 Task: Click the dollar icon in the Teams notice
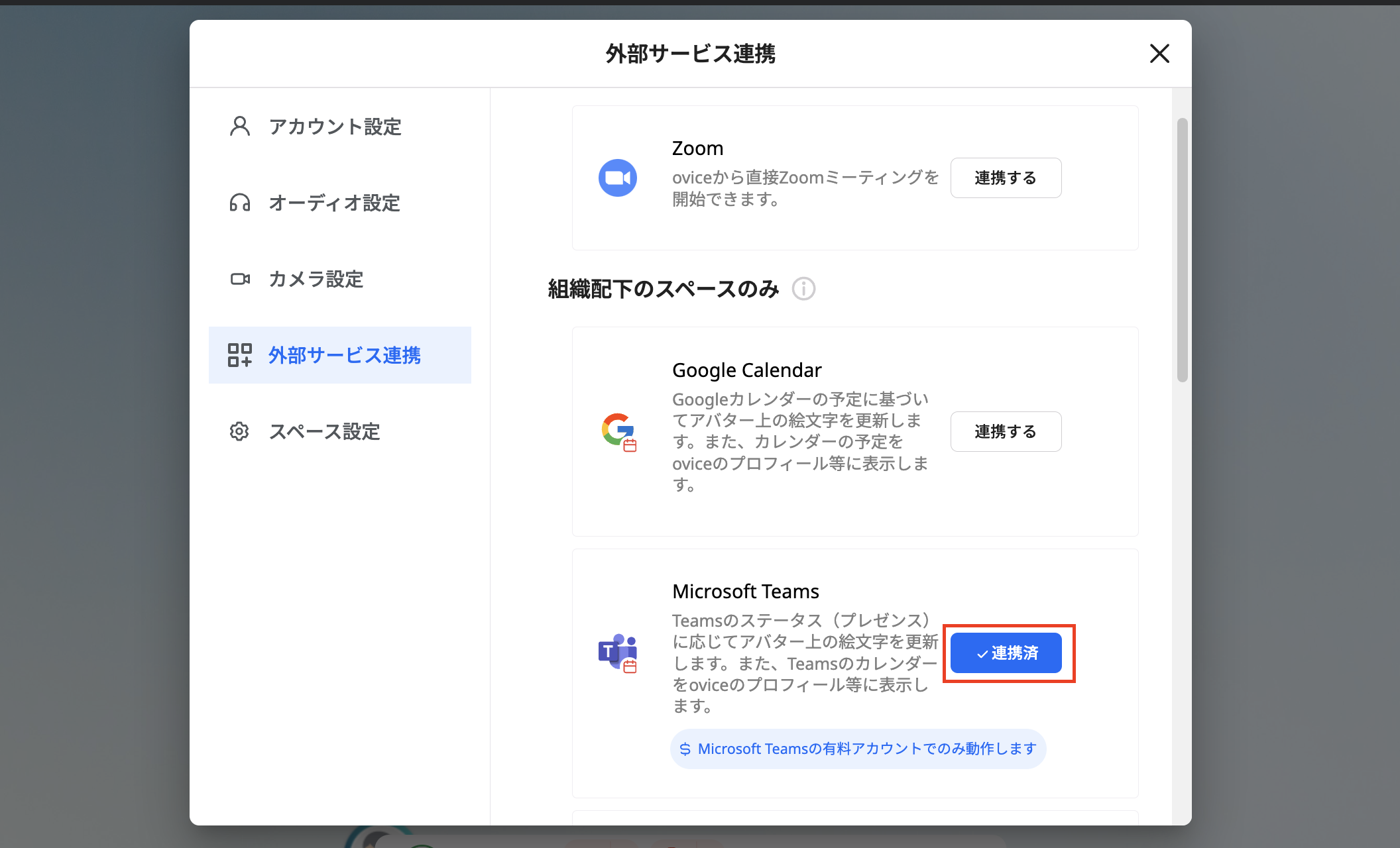coord(685,749)
